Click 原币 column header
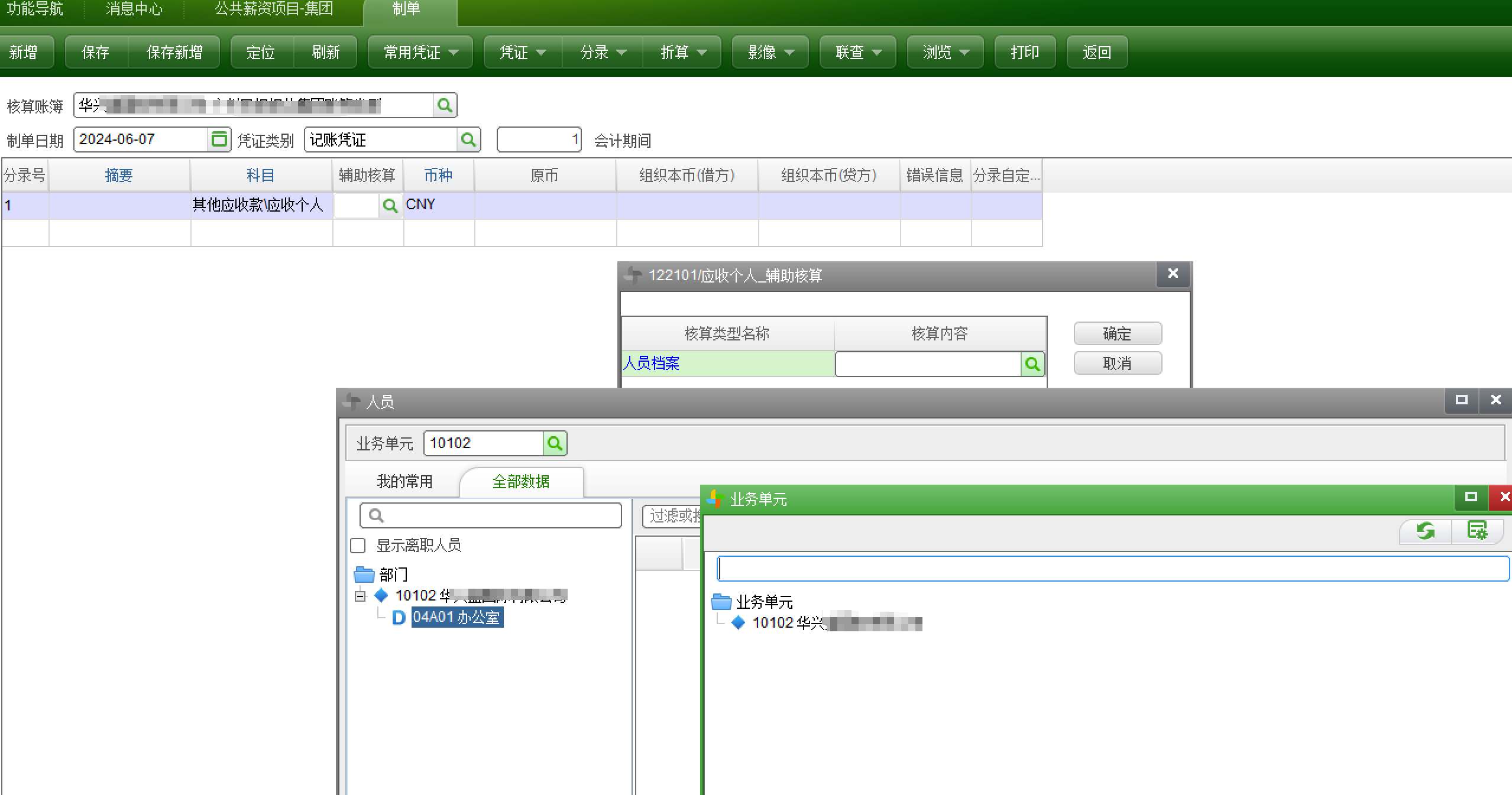The image size is (1512, 795). (545, 176)
